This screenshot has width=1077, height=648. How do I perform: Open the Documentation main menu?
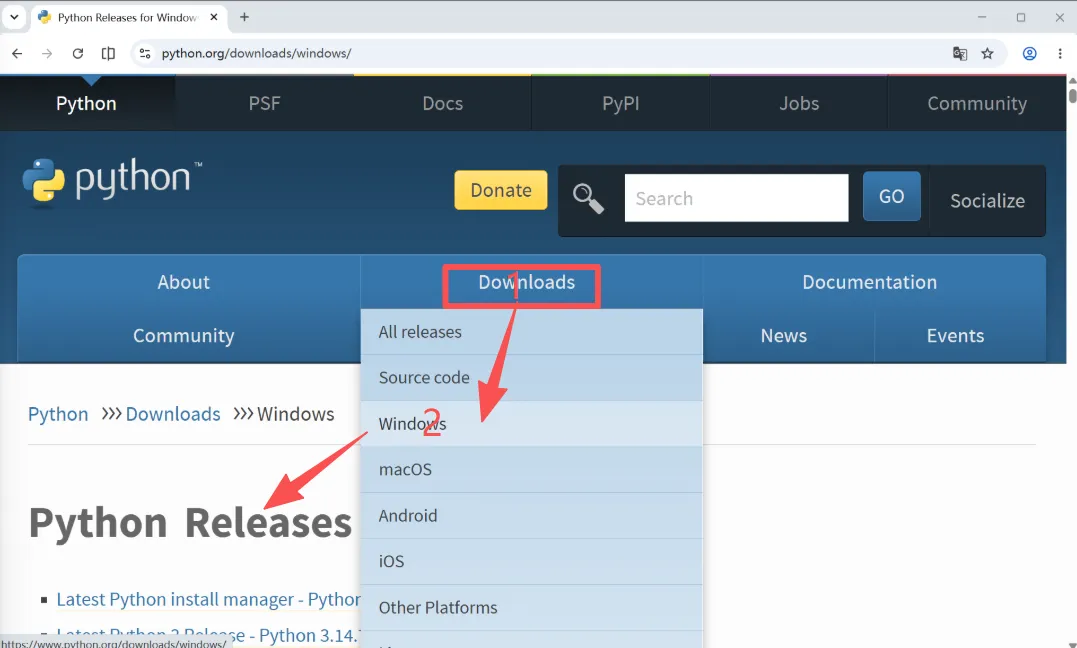point(870,282)
